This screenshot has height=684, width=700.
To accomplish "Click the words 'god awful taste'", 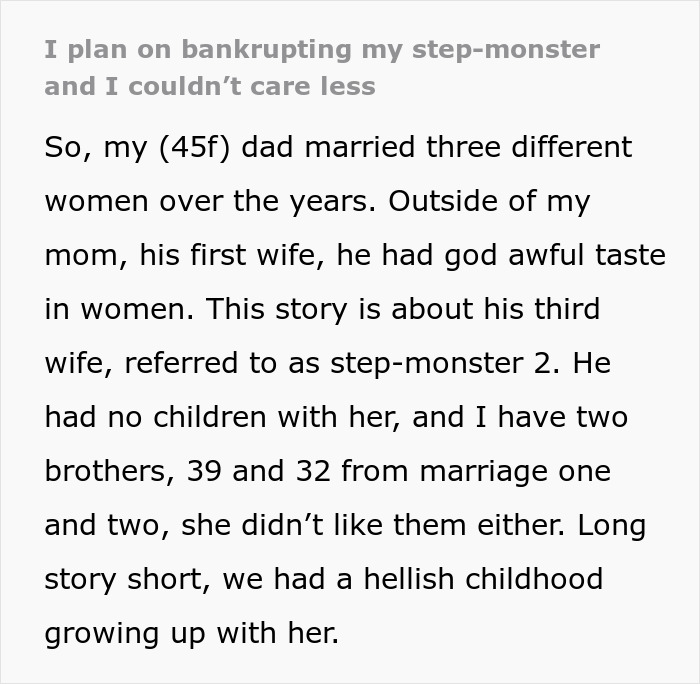I will pyautogui.click(x=557, y=255).
